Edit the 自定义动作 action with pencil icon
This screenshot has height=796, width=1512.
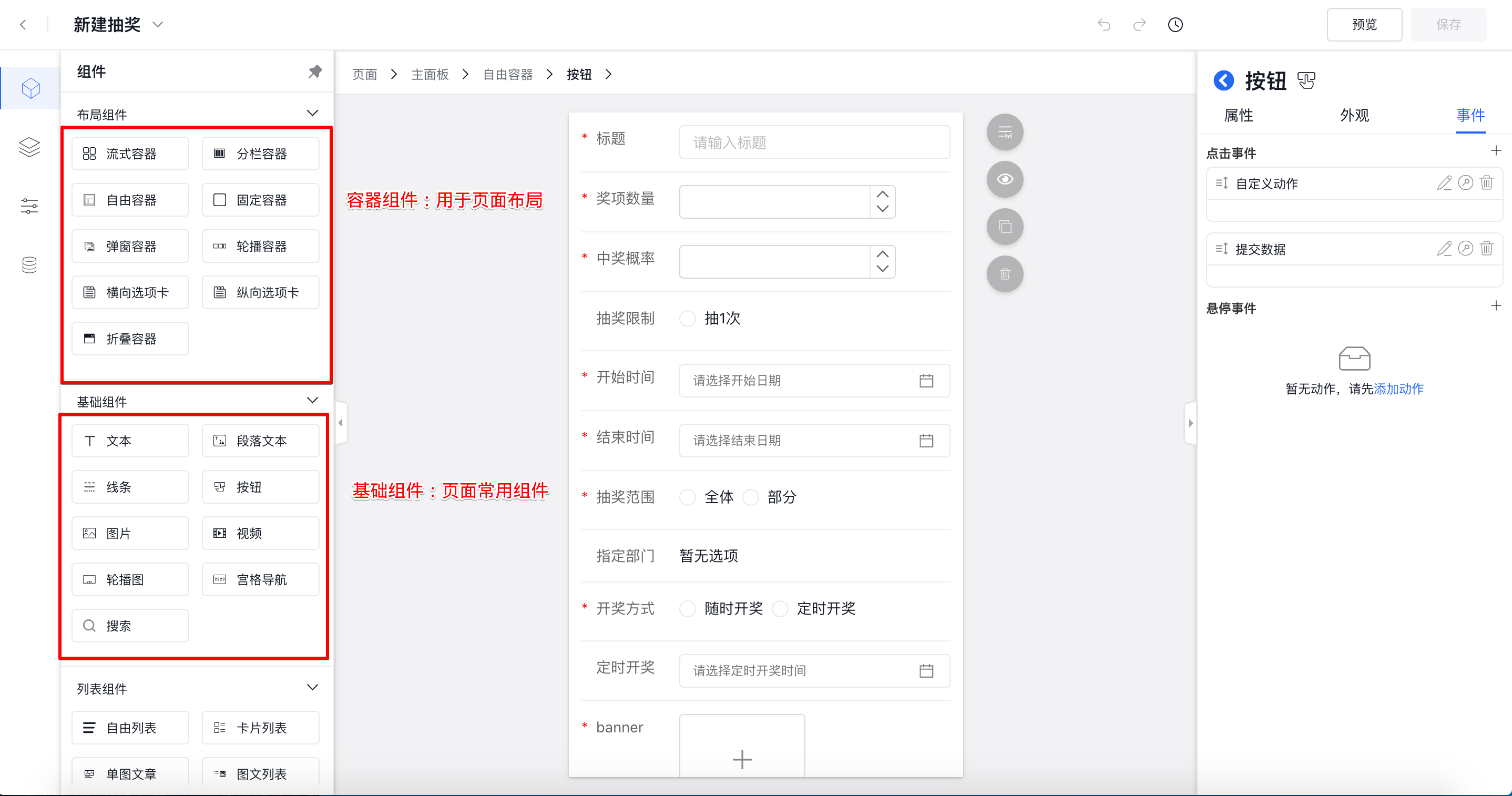1445,183
